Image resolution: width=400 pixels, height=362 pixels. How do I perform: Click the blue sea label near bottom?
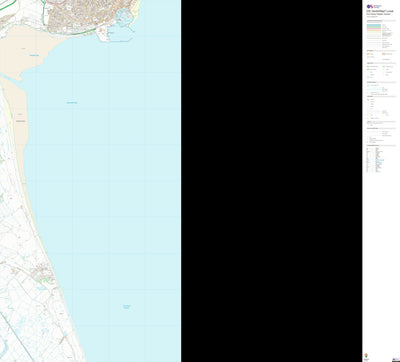(x=127, y=306)
